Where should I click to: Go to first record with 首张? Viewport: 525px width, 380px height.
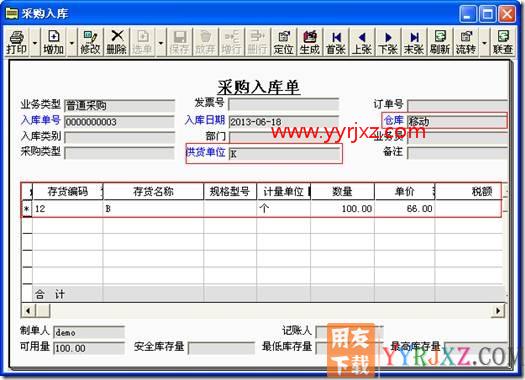click(336, 42)
